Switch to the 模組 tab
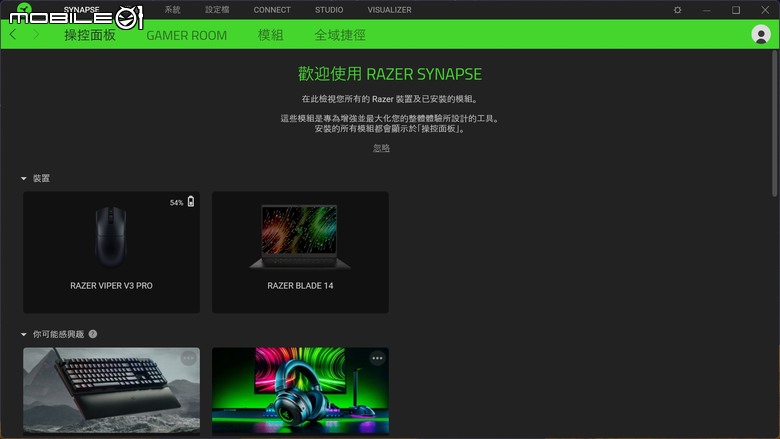Image resolution: width=780 pixels, height=439 pixels. [271, 35]
